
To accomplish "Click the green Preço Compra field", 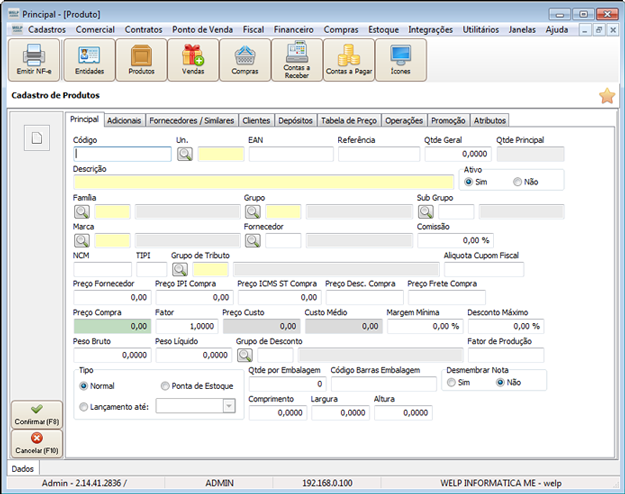I will pos(112,326).
